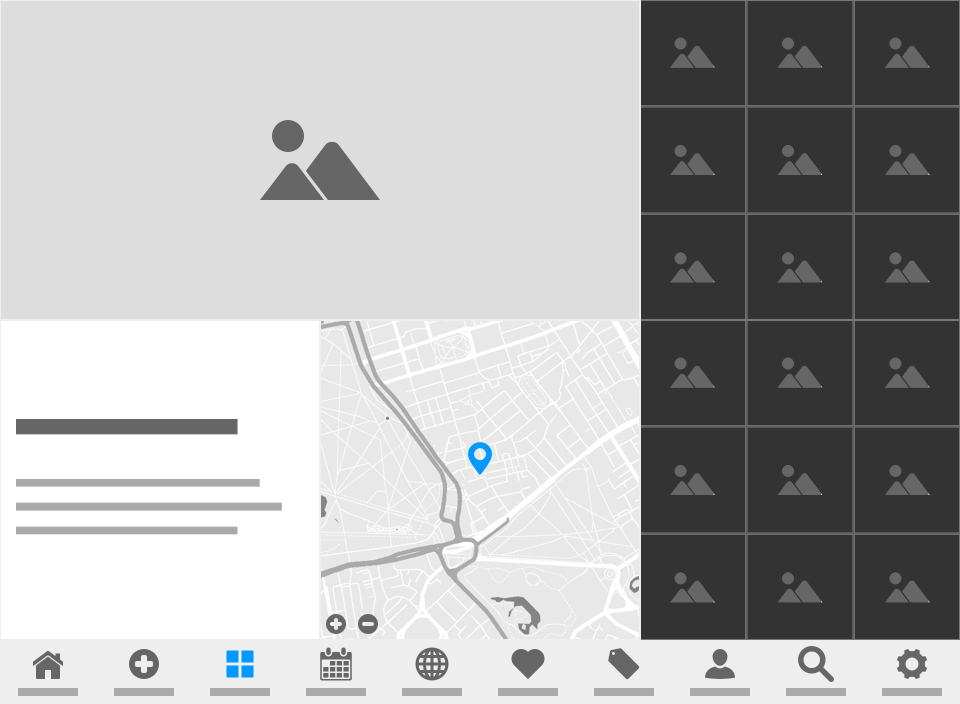The width and height of the screenshot is (960, 704).
Task: Open the user profile icon
Action: (x=720, y=663)
